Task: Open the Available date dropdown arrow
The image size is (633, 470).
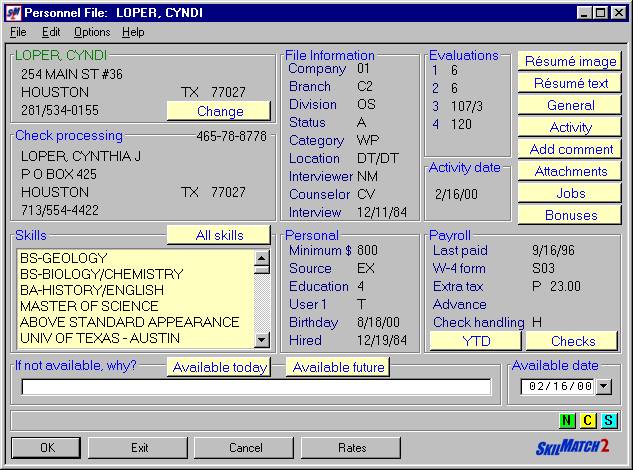Action: click(x=604, y=386)
